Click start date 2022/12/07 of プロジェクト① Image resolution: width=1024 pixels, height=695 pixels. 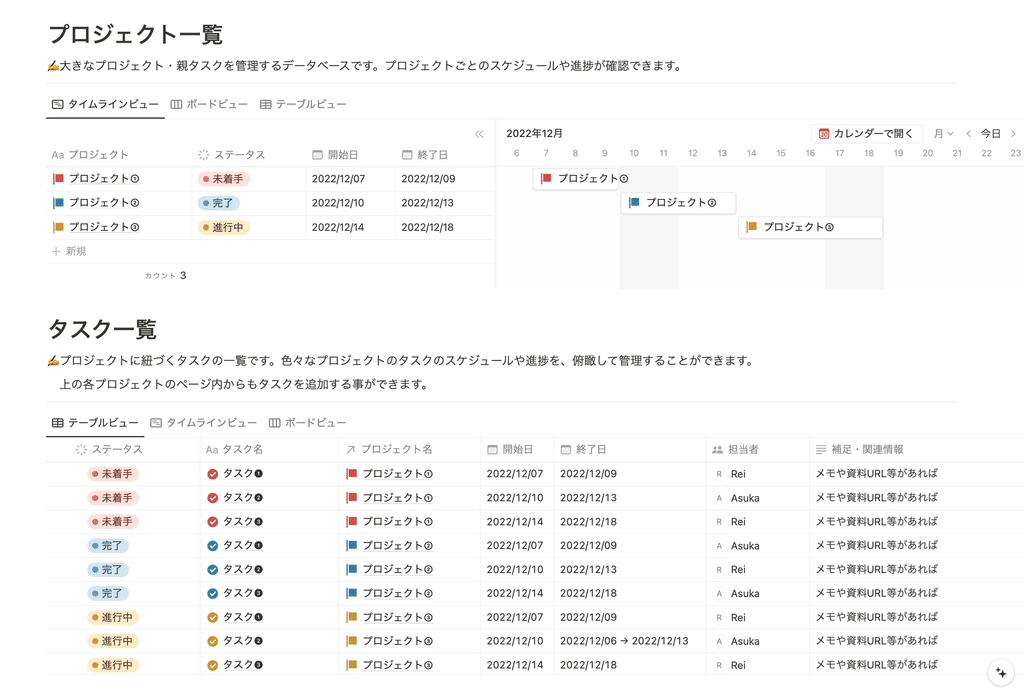[x=338, y=179]
